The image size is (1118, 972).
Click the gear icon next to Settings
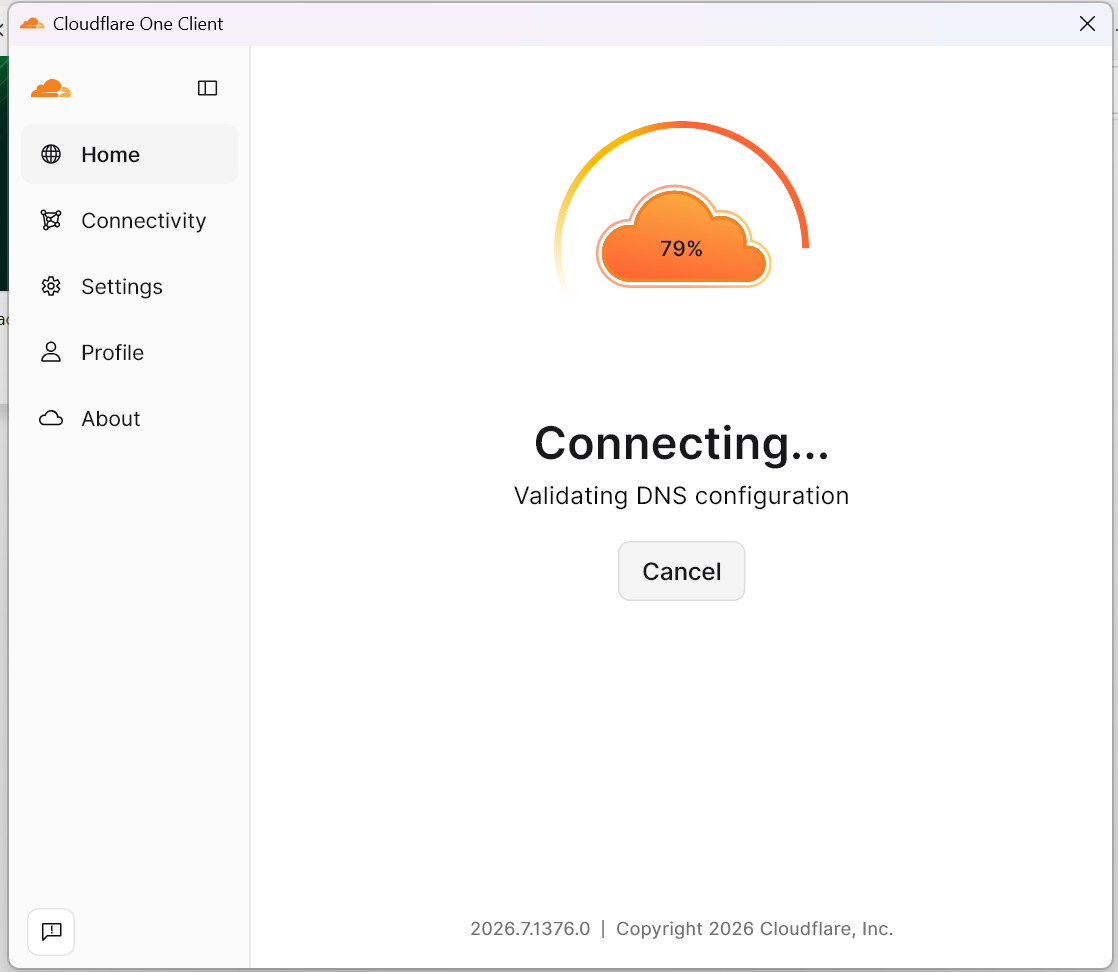click(x=51, y=286)
